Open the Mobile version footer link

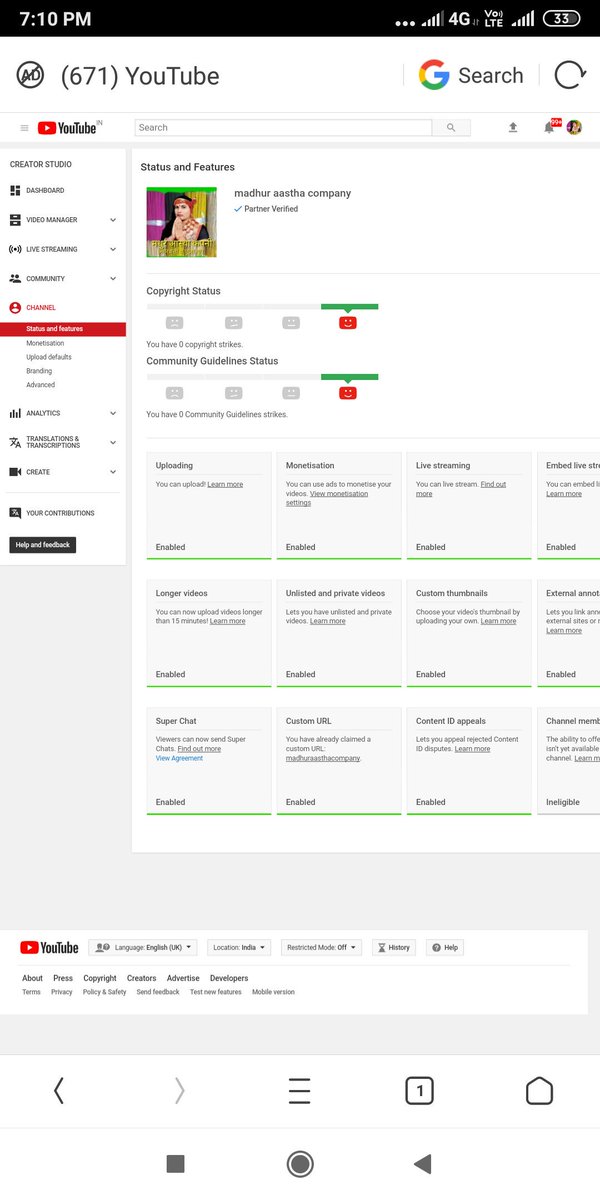(x=273, y=992)
